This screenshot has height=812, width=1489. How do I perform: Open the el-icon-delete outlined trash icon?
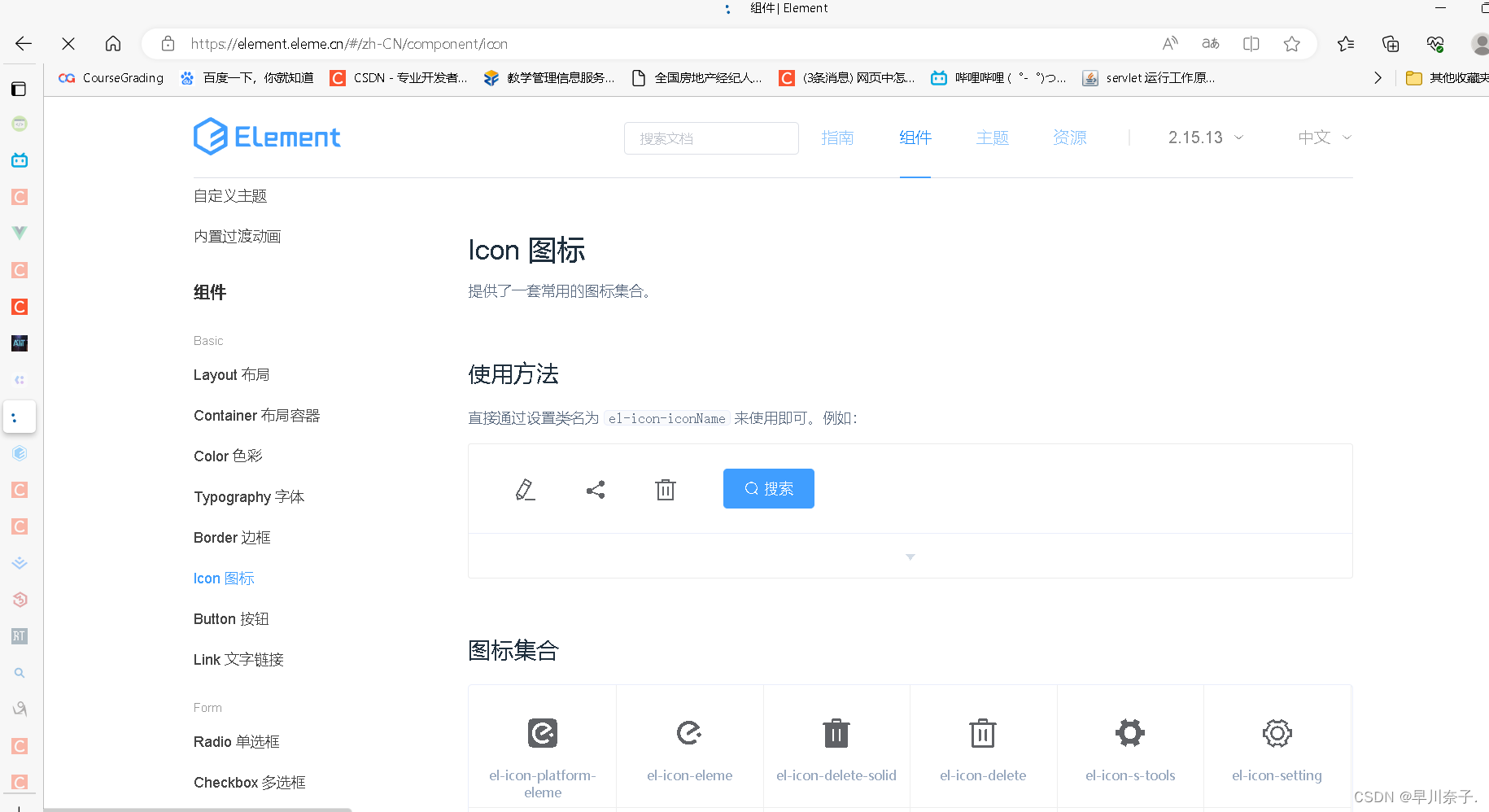click(x=982, y=732)
